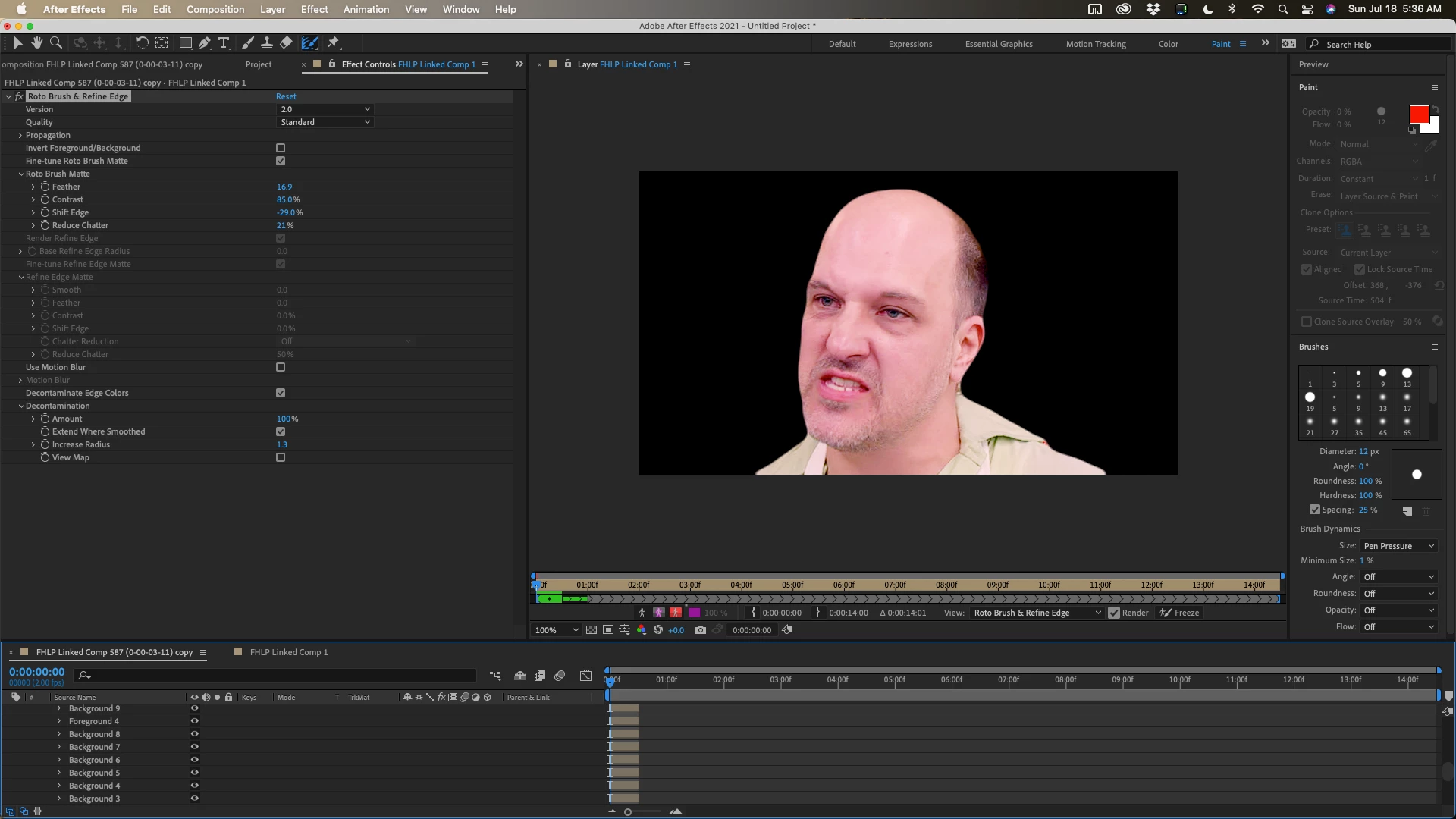Select the Type tool
This screenshot has width=1456, height=819.
[x=224, y=43]
